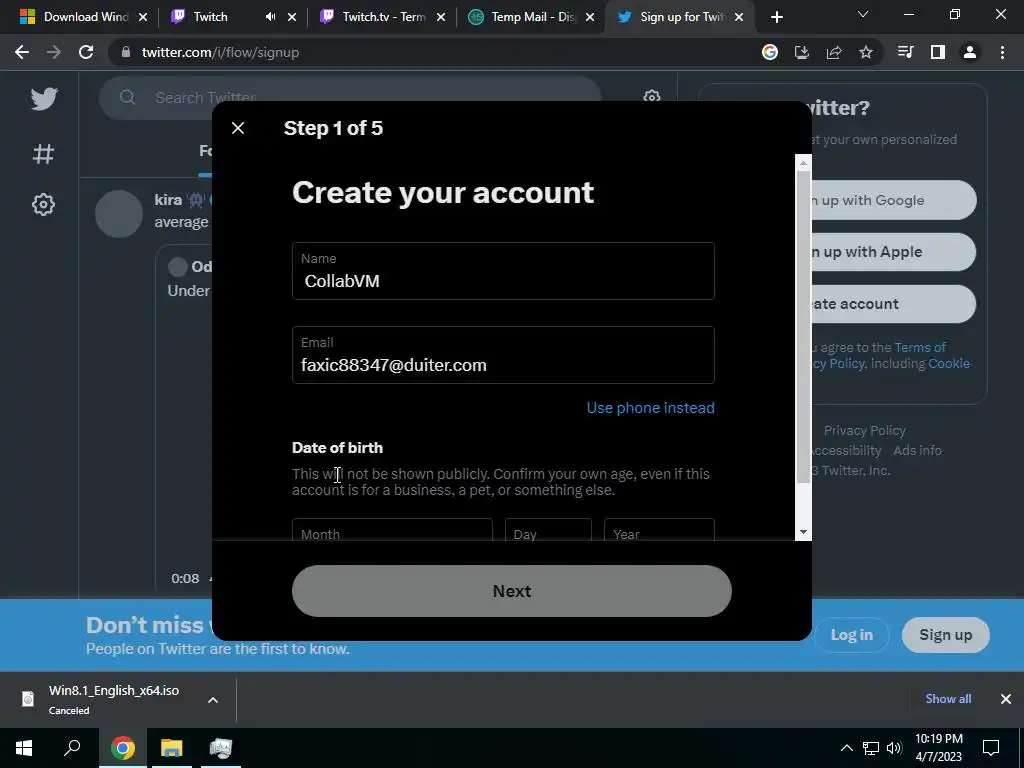This screenshot has width=1024, height=768.
Task: Click the Privacy Policy footer link
Action: pos(865,431)
